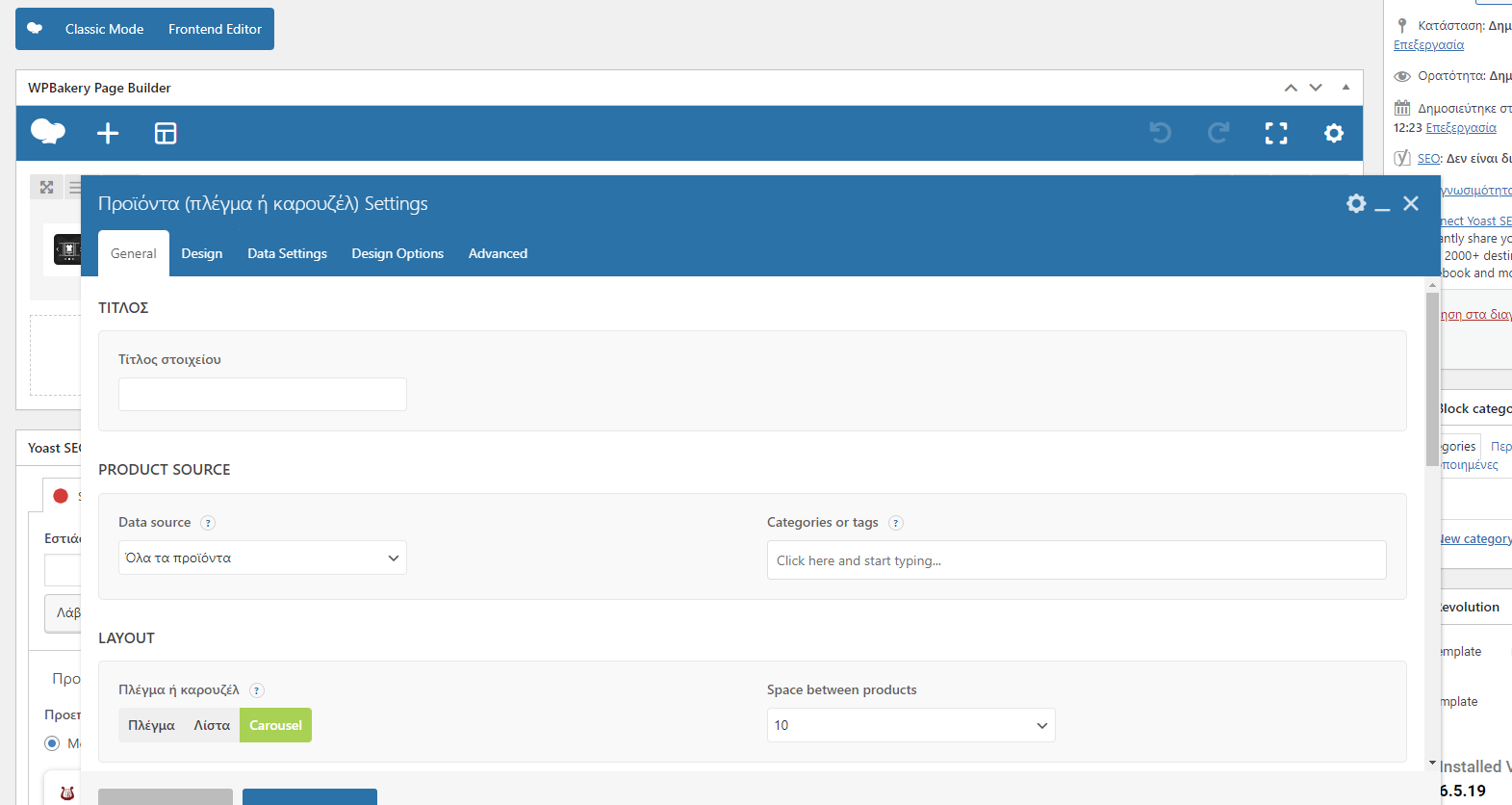Screen dimensions: 1512x805
Task: Click the settings panel scrollbar
Action: [1432, 378]
